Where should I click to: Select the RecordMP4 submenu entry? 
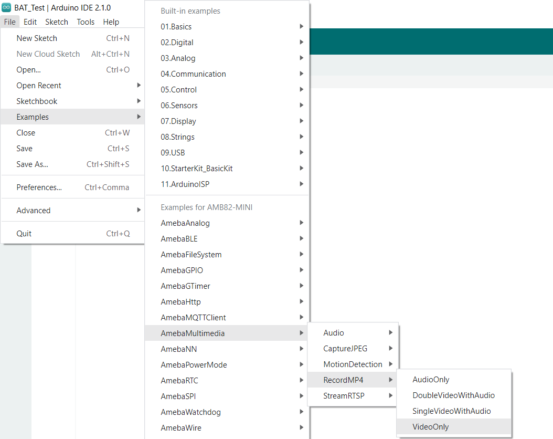point(353,380)
